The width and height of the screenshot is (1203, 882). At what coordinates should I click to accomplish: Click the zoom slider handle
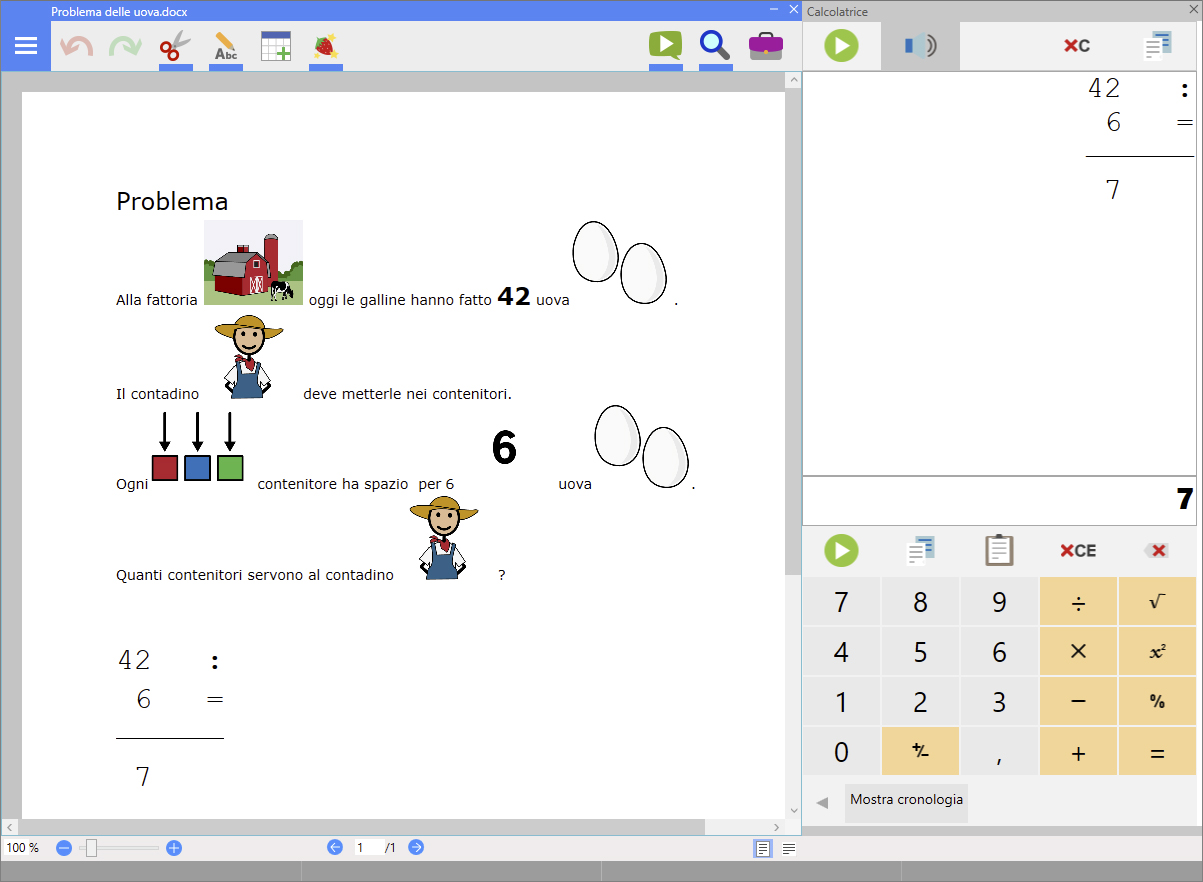(x=91, y=848)
